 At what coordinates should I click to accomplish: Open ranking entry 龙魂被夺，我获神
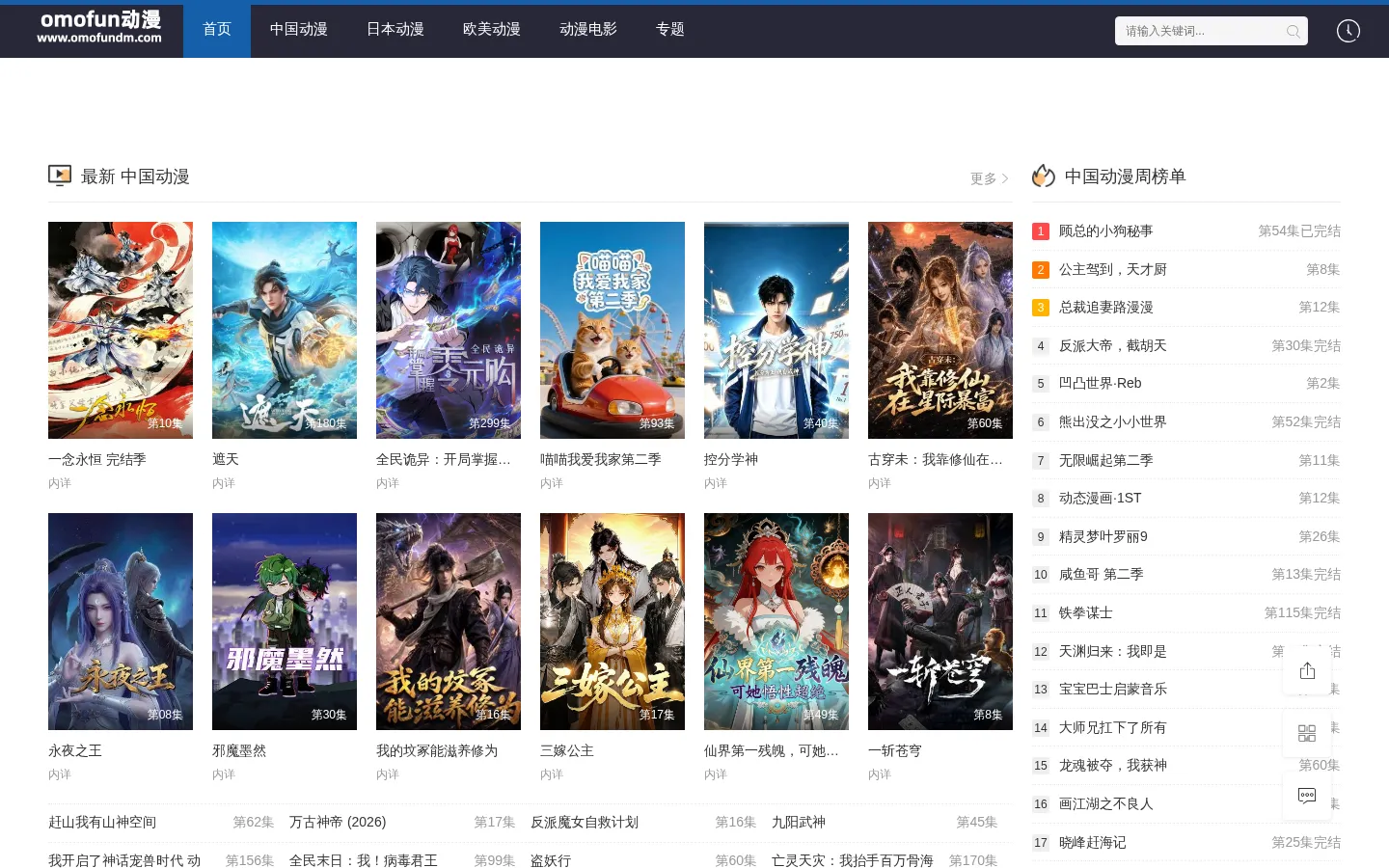(x=1113, y=765)
